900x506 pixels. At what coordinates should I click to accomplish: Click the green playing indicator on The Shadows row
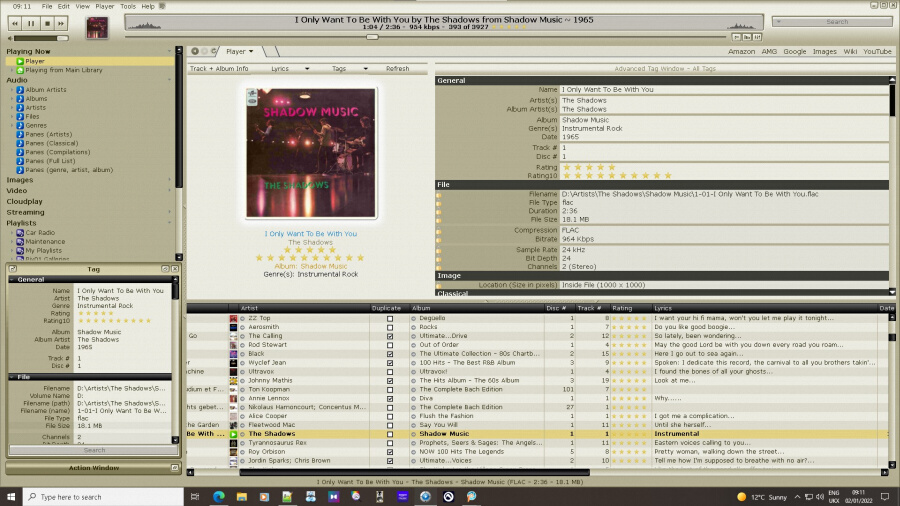click(x=234, y=434)
